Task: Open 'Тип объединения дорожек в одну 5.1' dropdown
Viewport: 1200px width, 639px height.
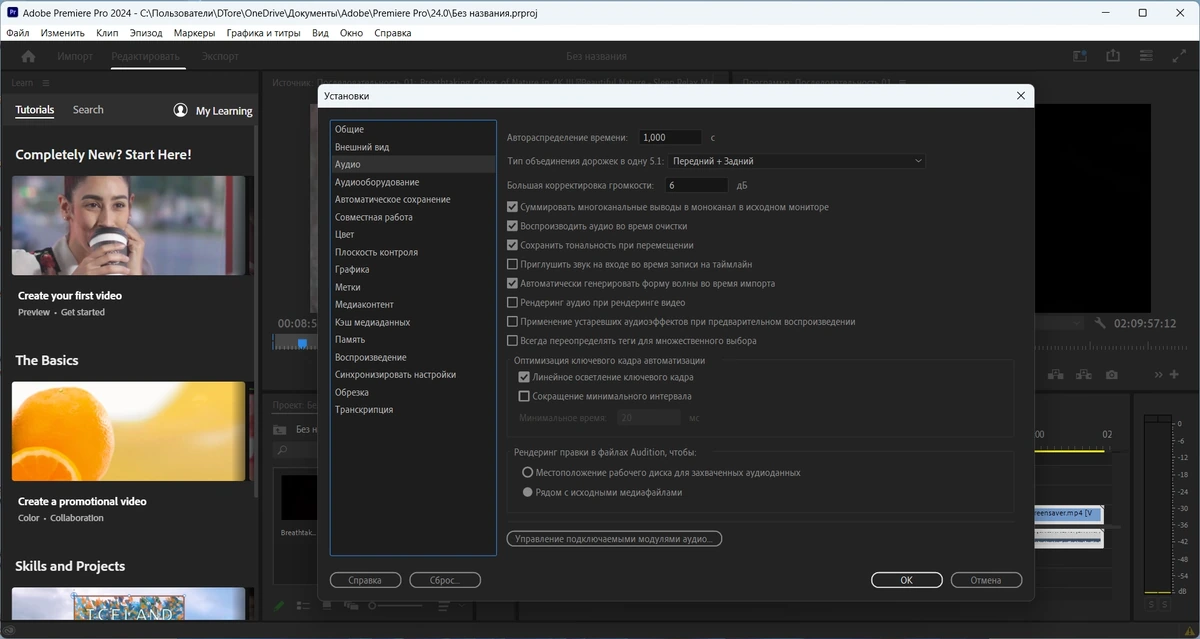Action: [797, 161]
